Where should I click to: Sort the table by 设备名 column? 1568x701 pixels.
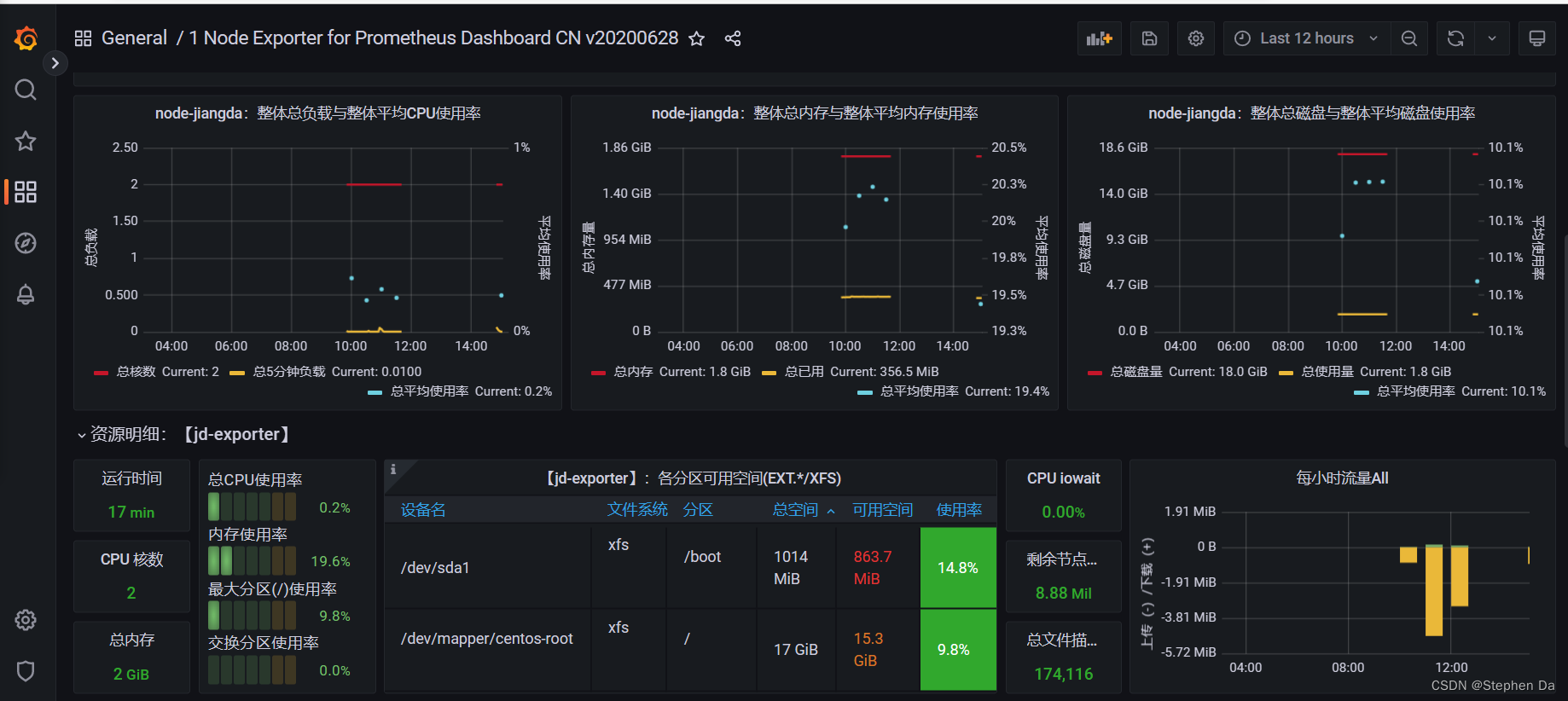pos(423,510)
